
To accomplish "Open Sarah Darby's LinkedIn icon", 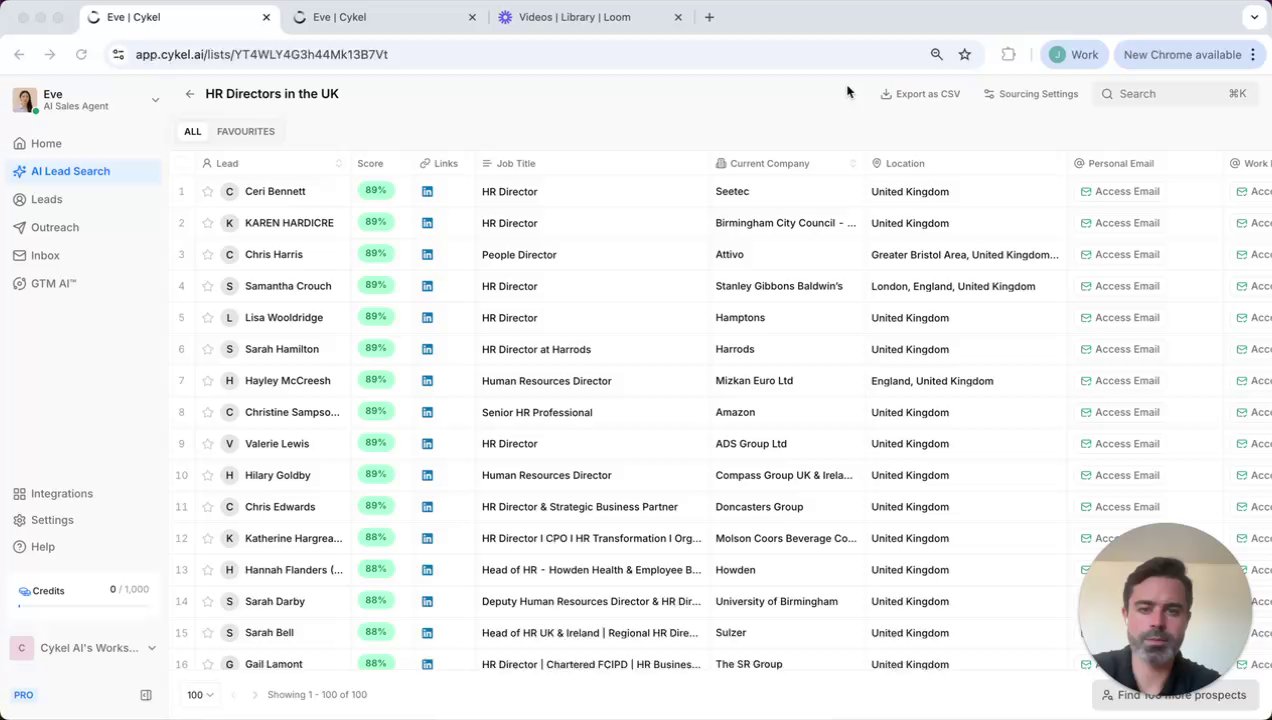I will pyautogui.click(x=427, y=601).
